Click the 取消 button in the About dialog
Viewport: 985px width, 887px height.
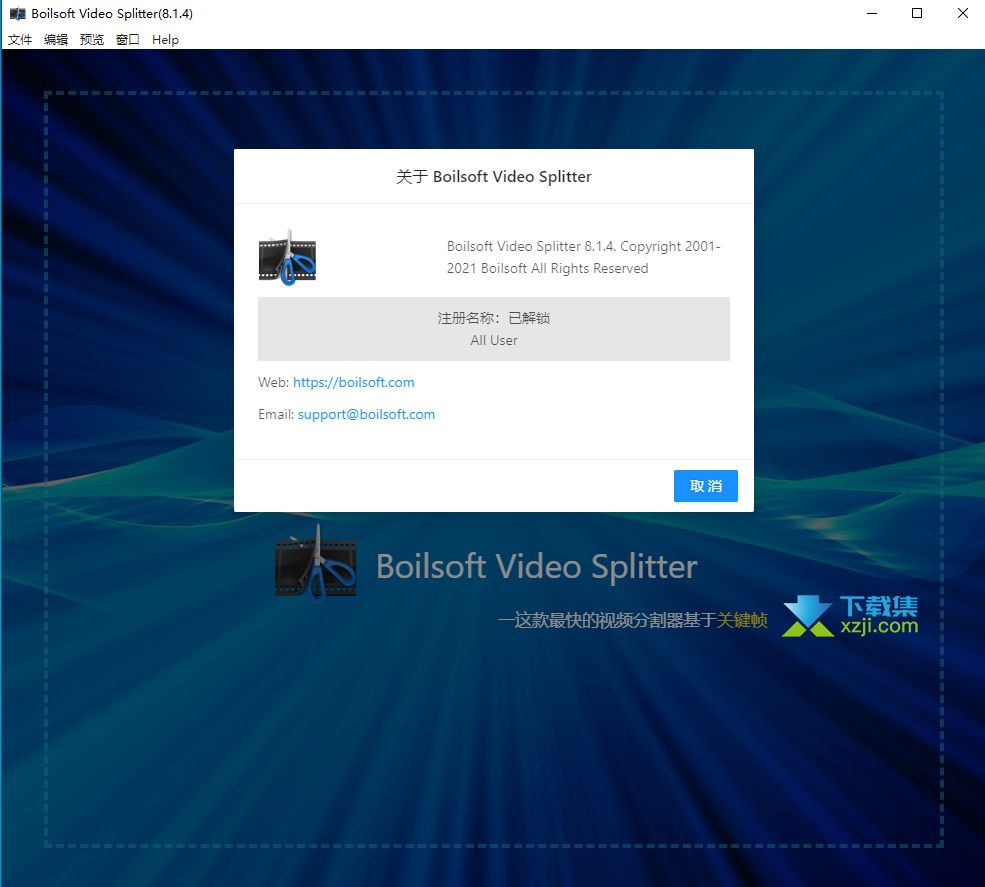coord(705,486)
